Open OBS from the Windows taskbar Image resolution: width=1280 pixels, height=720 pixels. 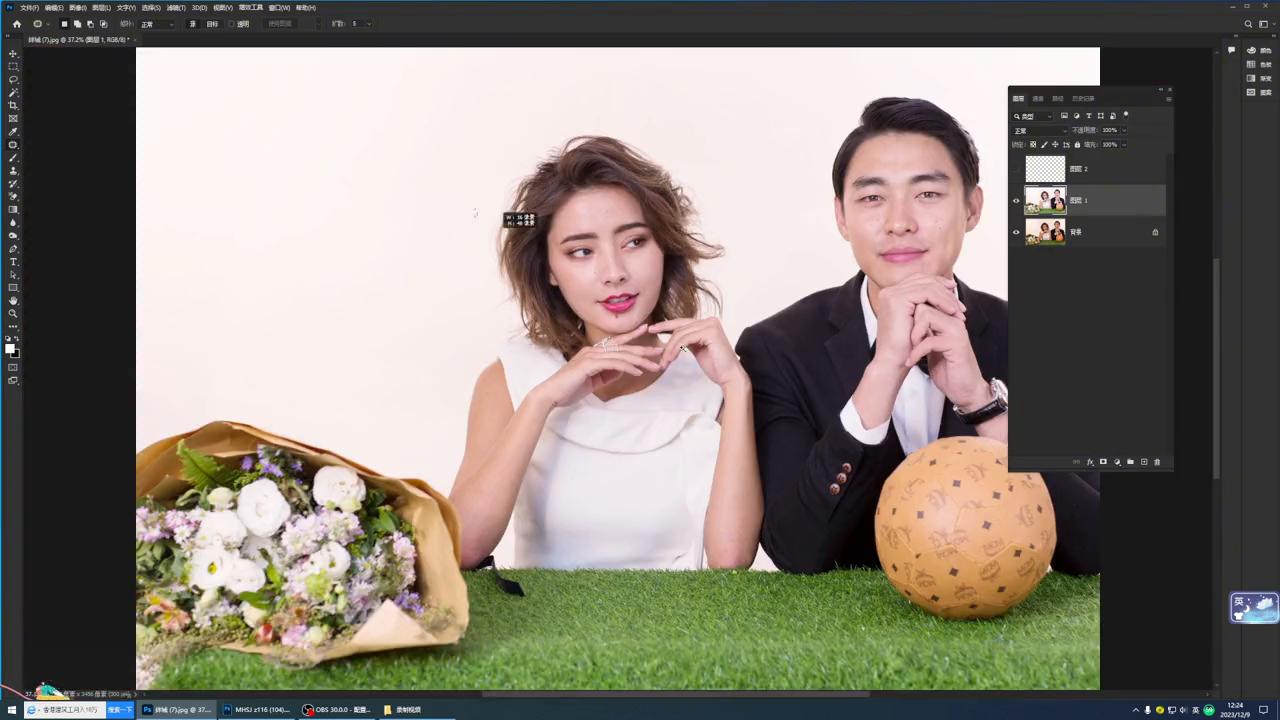tap(337, 710)
